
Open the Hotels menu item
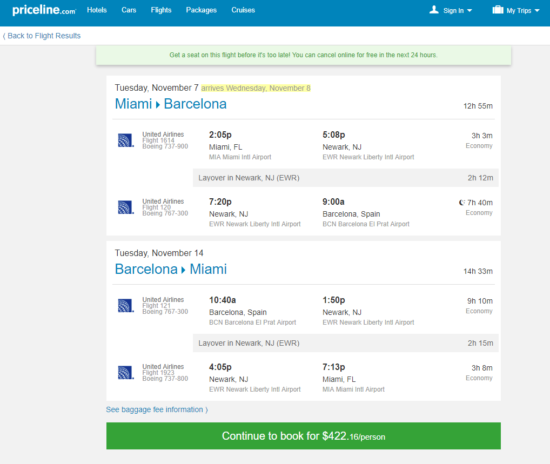pos(97,10)
